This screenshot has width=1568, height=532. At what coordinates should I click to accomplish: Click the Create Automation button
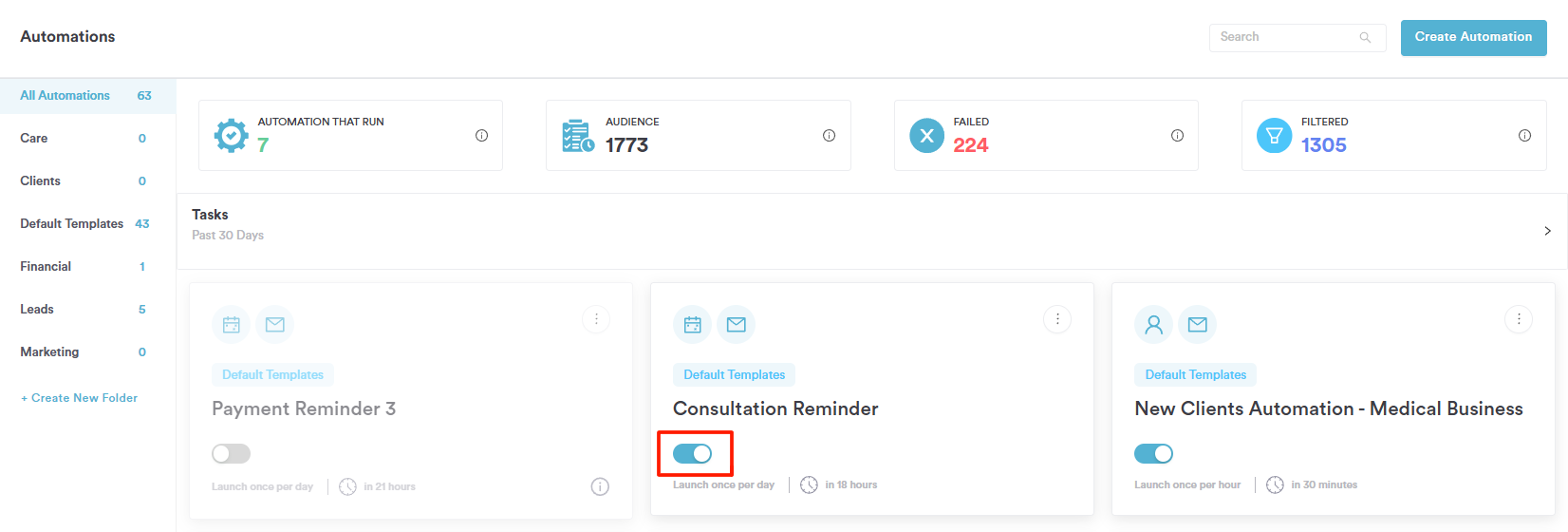pyautogui.click(x=1473, y=38)
